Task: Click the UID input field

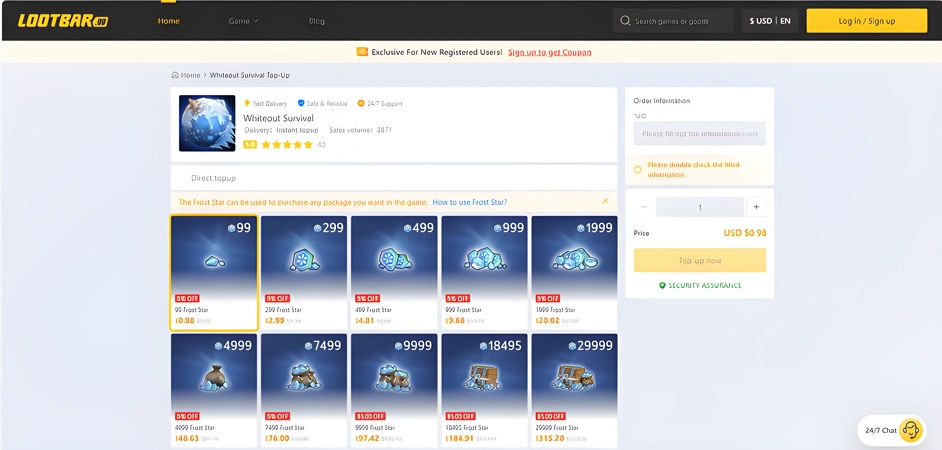Action: (x=699, y=133)
